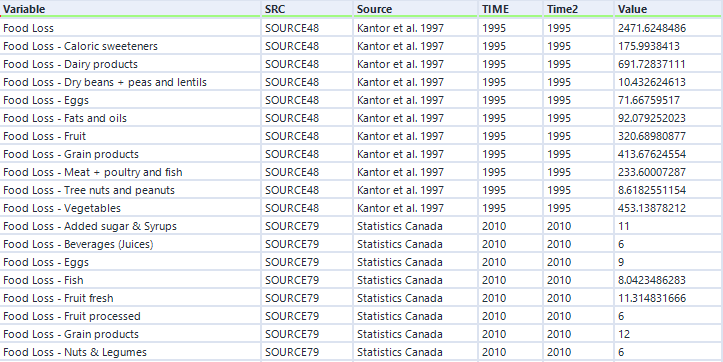Click the value 8.0423486283 cell
723x362 pixels.
click(669, 280)
